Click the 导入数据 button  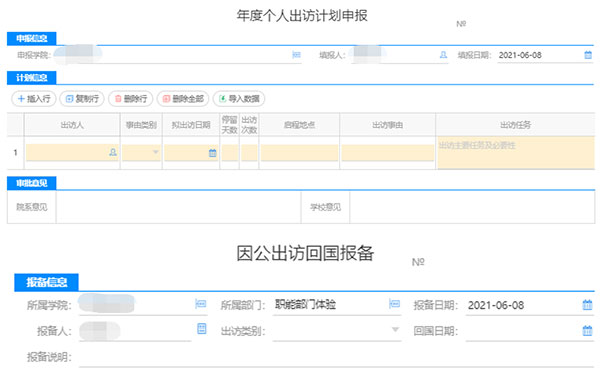(x=239, y=99)
